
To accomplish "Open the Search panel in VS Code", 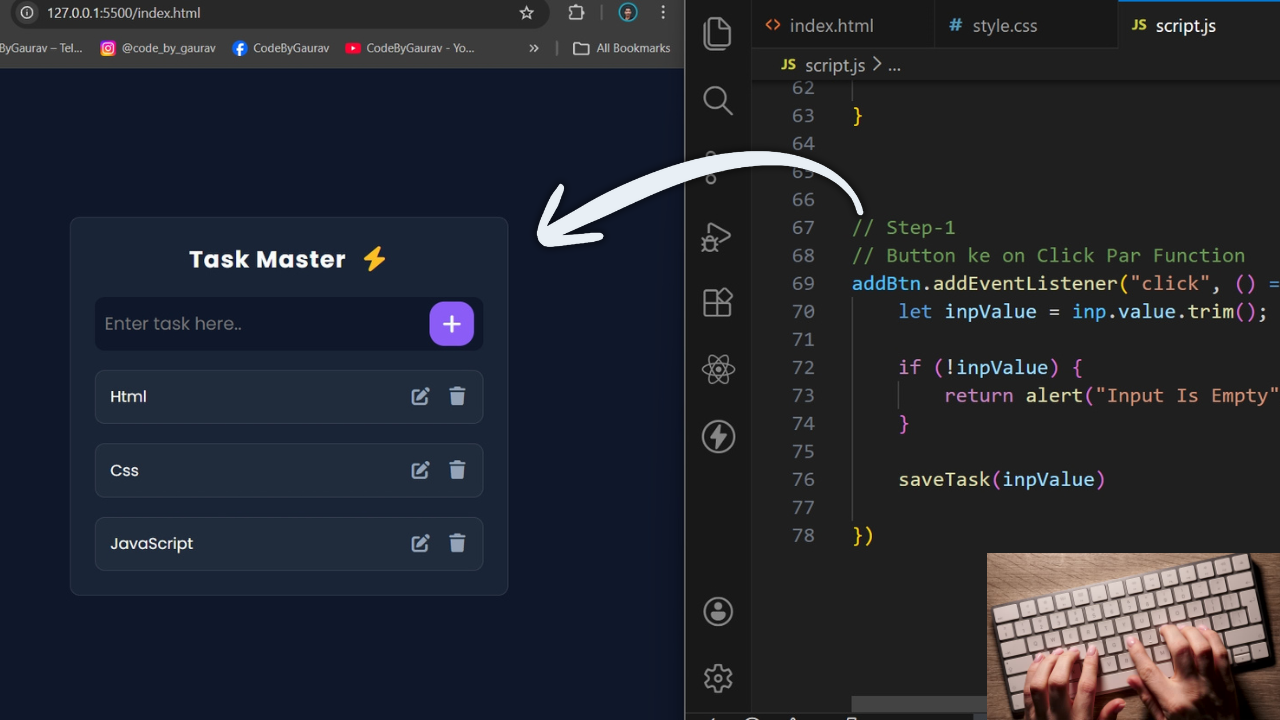I will pyautogui.click(x=717, y=100).
